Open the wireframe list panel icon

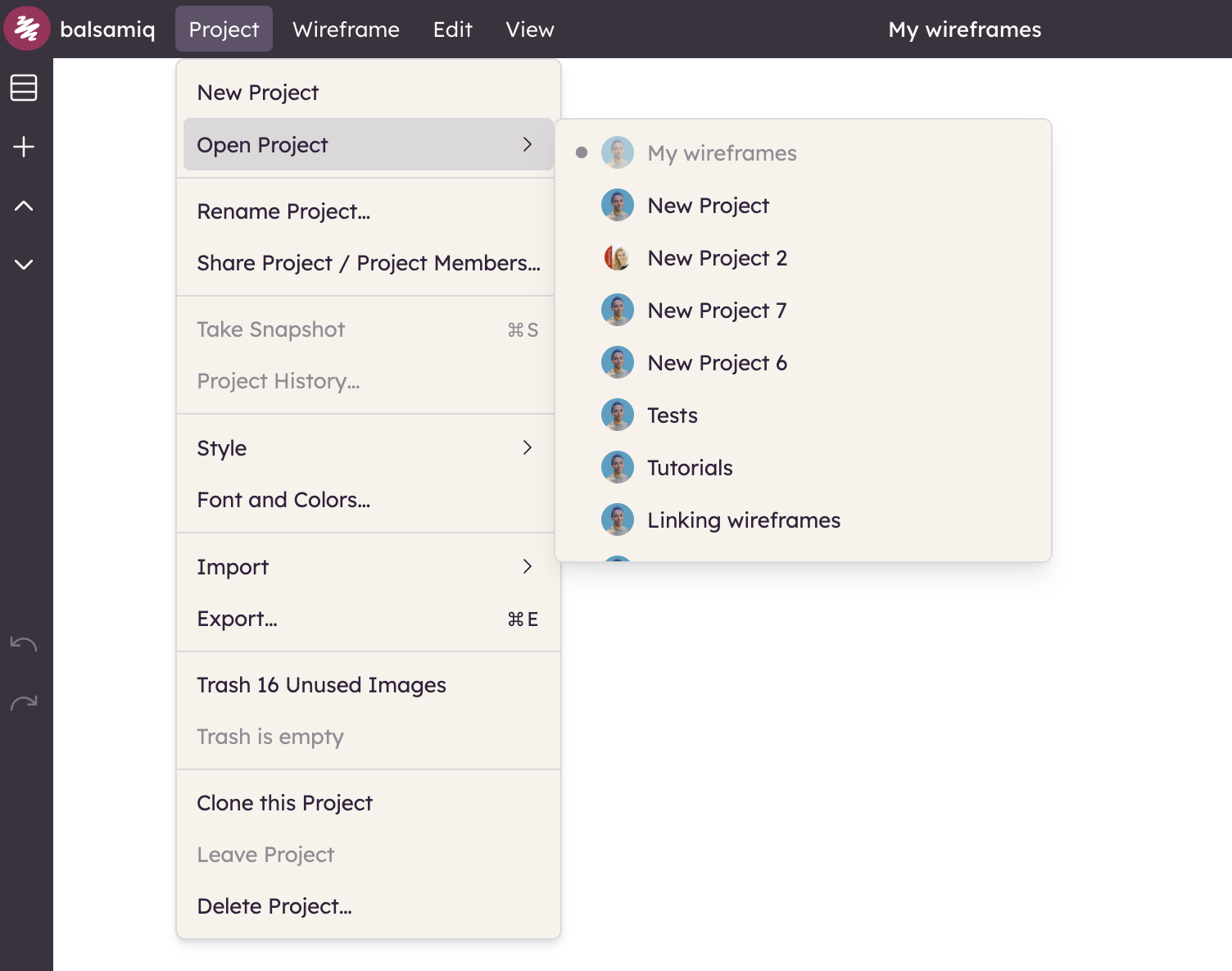click(24, 88)
